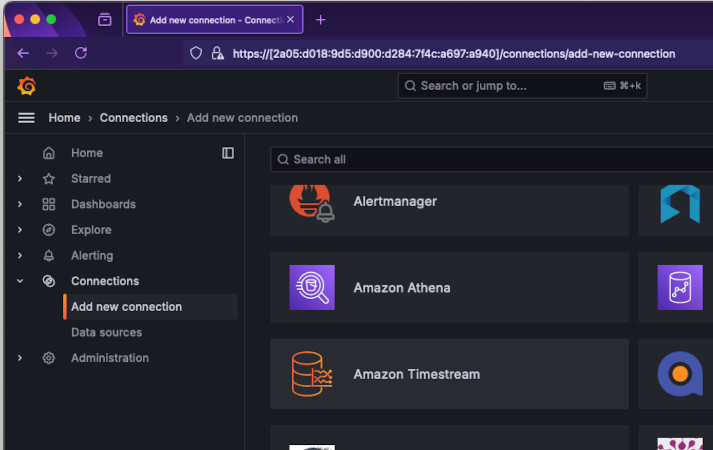The height and width of the screenshot is (450, 713).
Task: Go to Connections breadcrumb link
Action: tap(134, 118)
